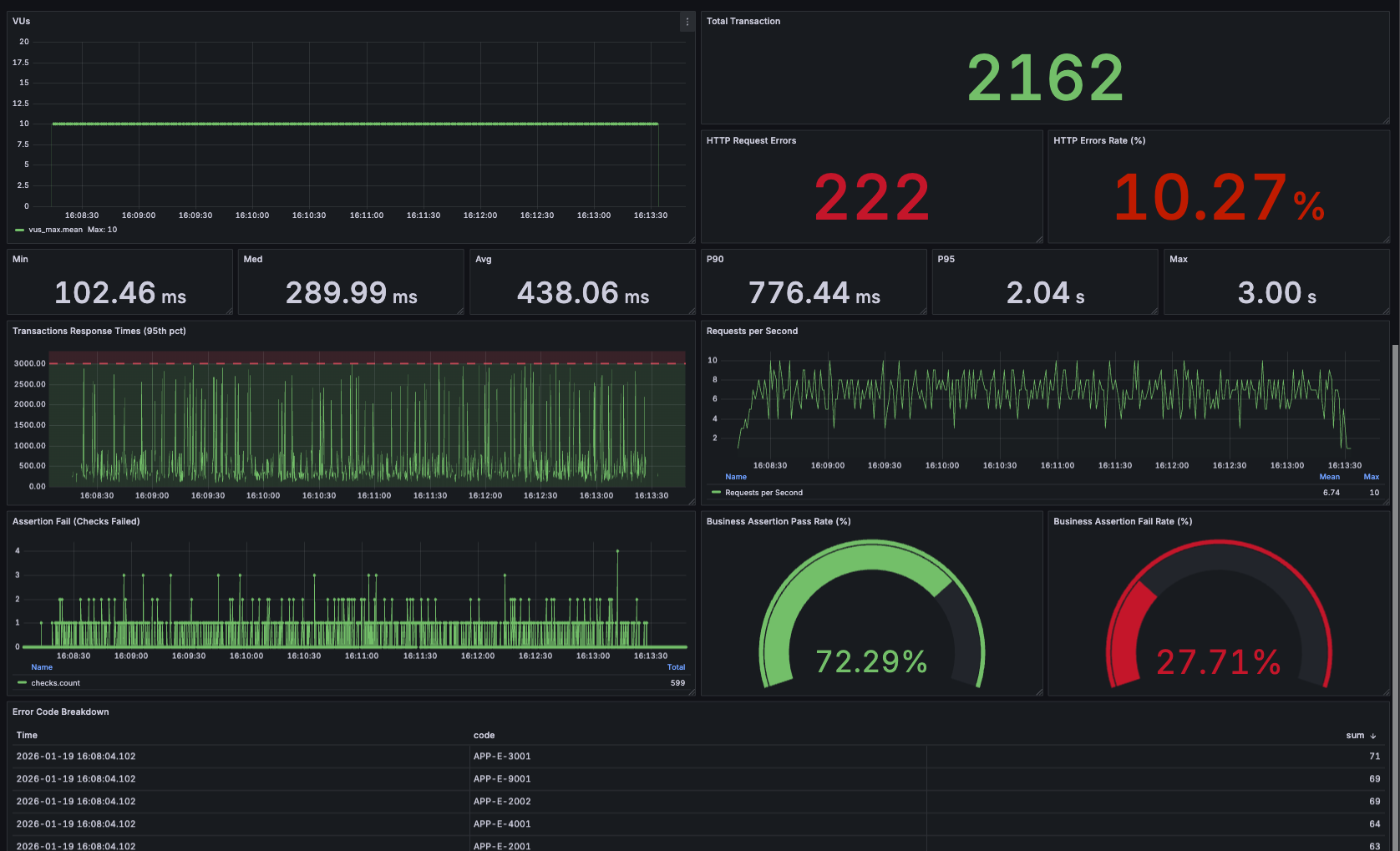Viewport: 1400px width, 851px height.
Task: Open the Total Transaction panel title
Action: click(743, 21)
